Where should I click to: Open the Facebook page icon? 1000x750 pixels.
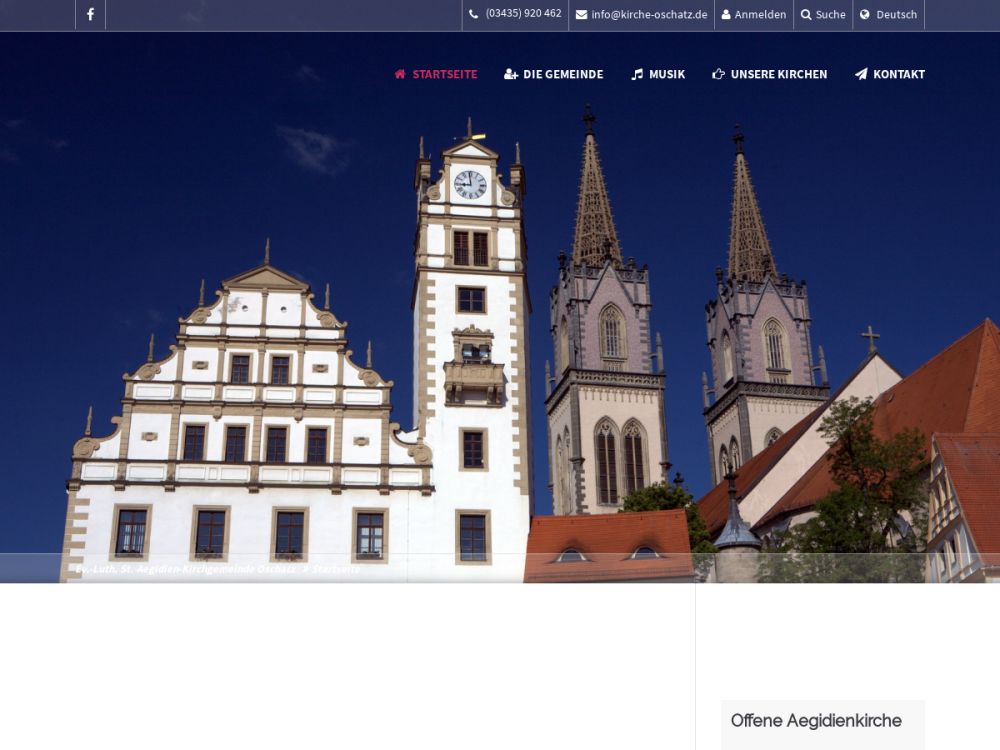[x=90, y=14]
